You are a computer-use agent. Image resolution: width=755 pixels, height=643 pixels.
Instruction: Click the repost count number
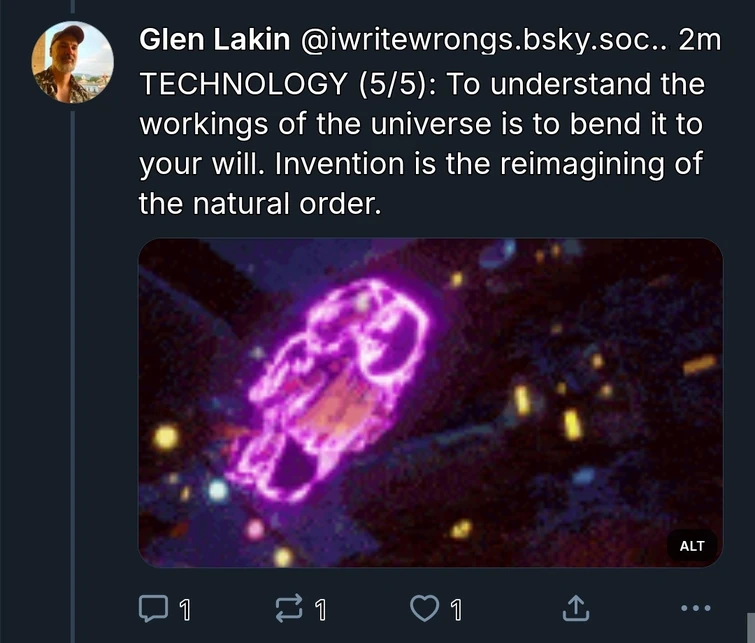coord(321,607)
